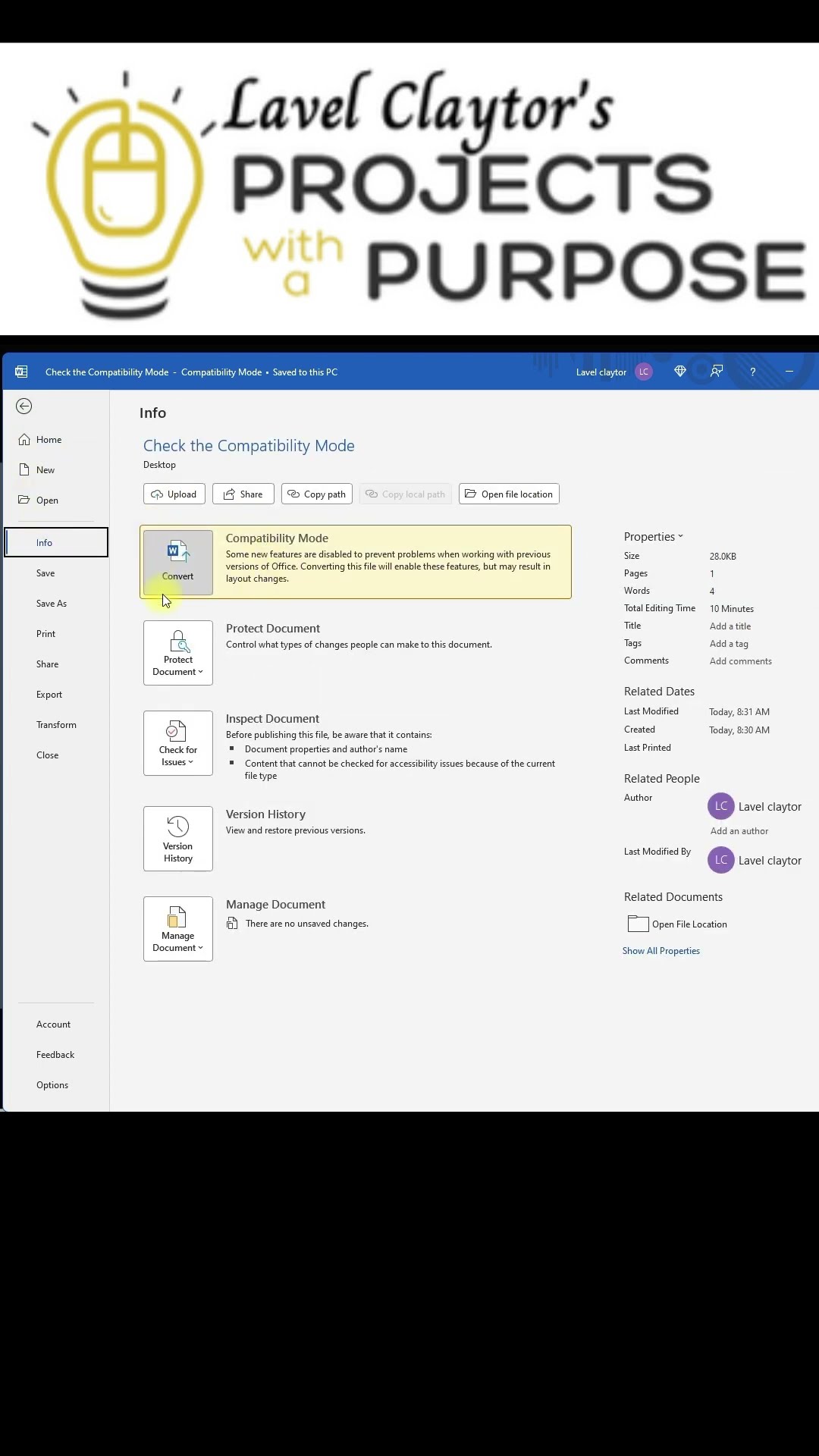Click the Compatibility Mode heading
The image size is (819, 1456).
pyautogui.click(x=277, y=538)
